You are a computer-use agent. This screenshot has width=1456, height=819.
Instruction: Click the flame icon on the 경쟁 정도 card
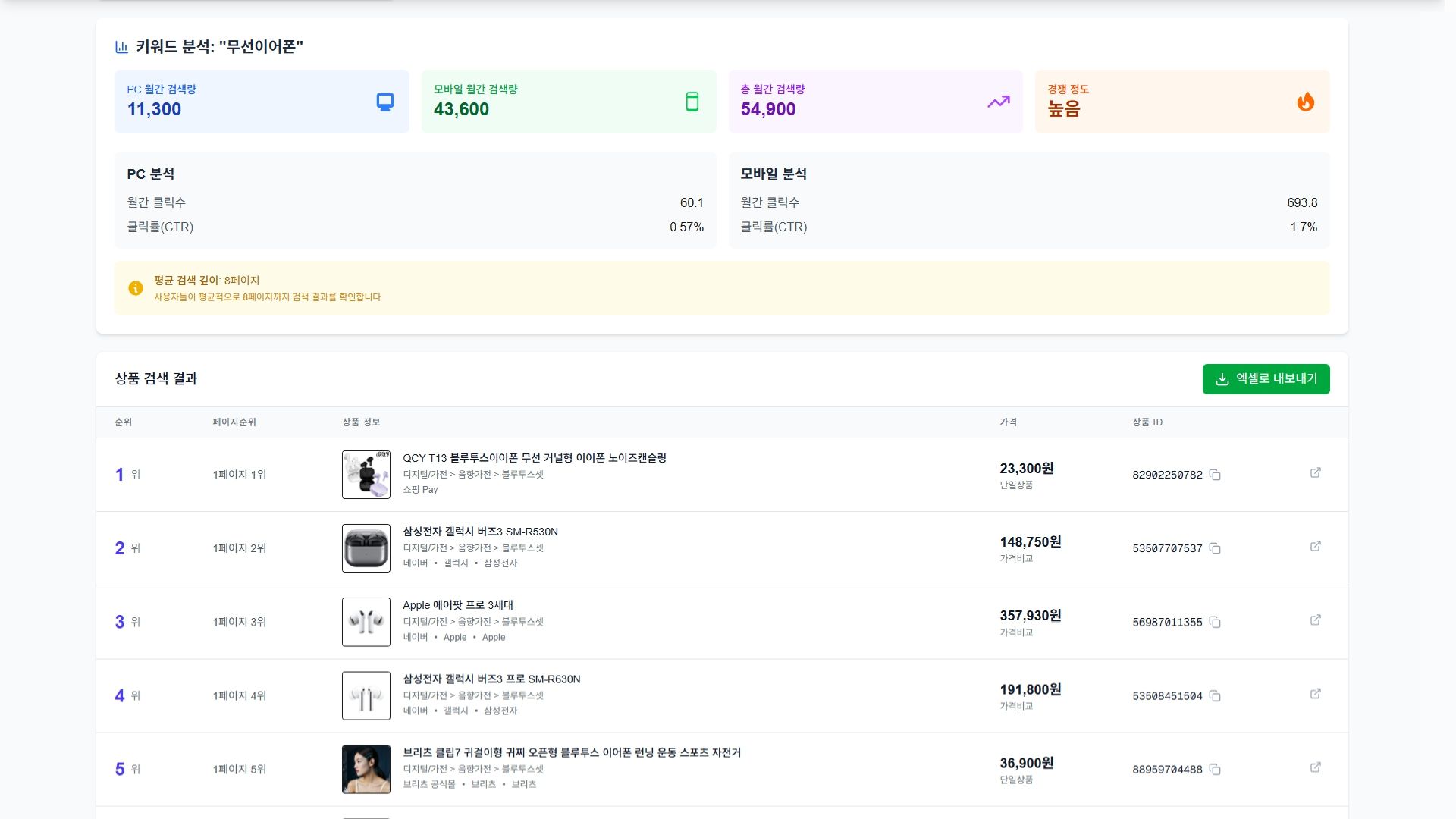coord(1306,102)
